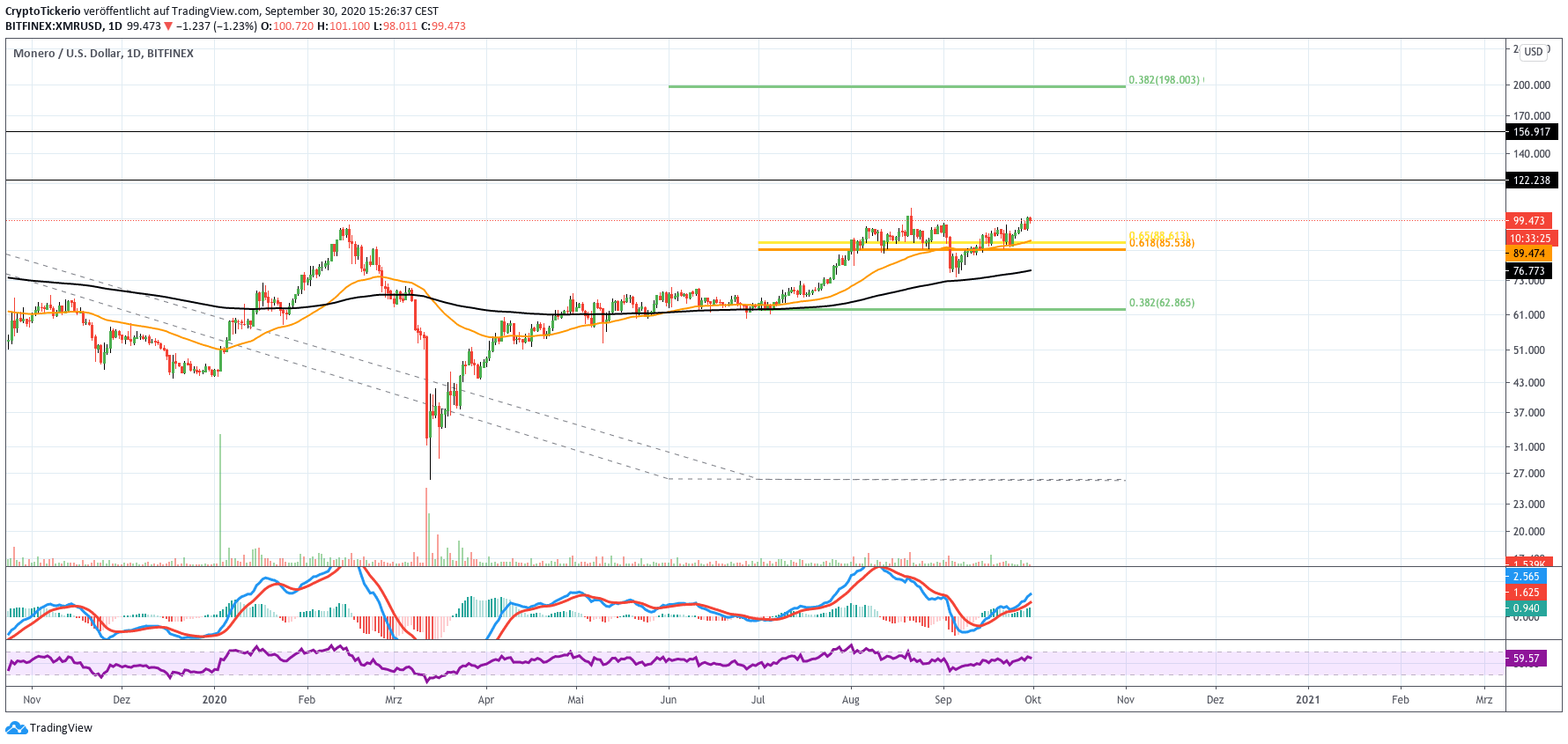Click the blue 2.565 MACD value label
The image size is (1568, 744).
[x=1526, y=577]
